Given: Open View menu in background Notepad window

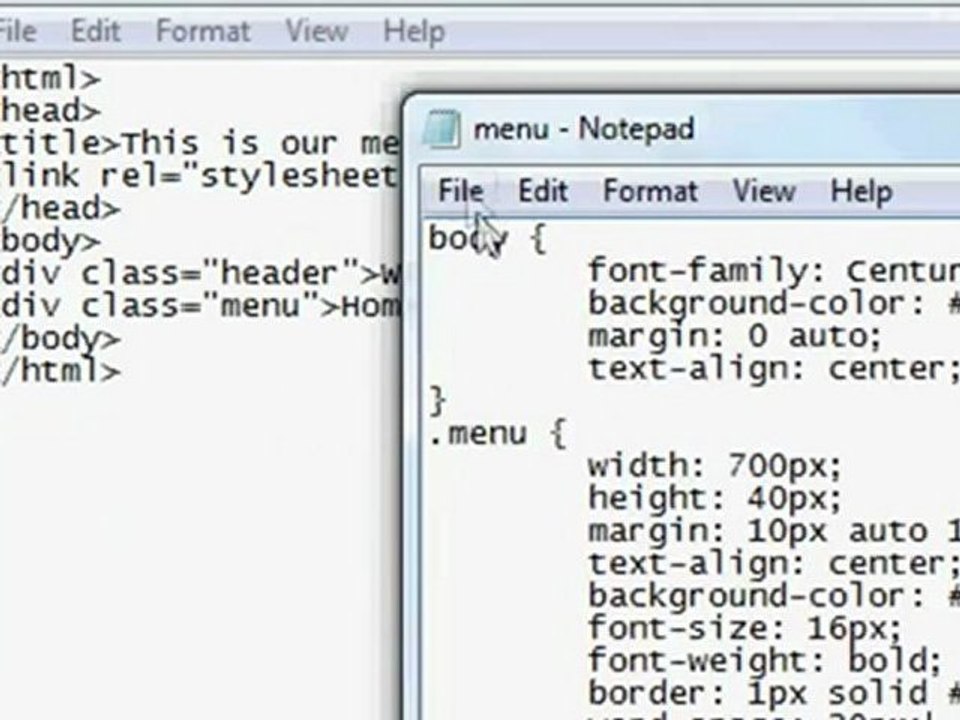Looking at the screenshot, I should pyautogui.click(x=317, y=31).
